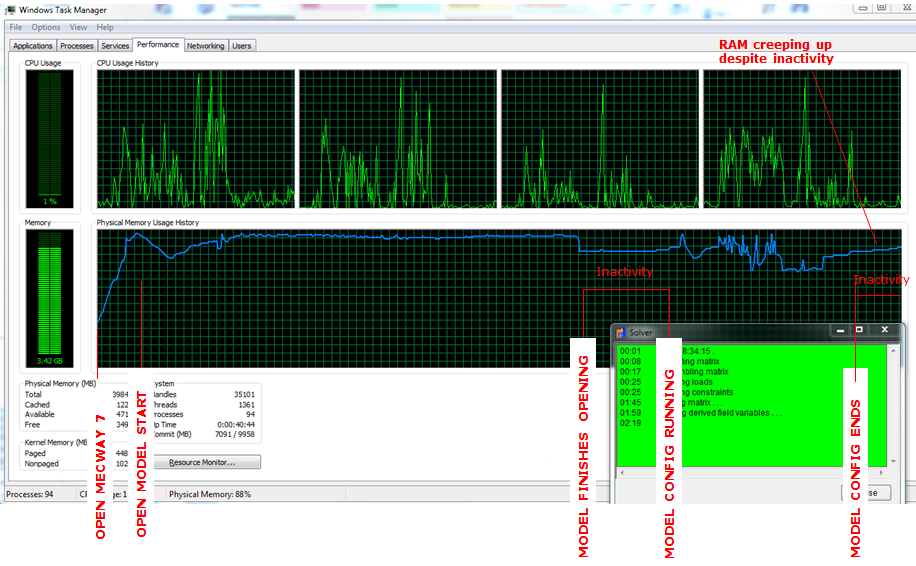Click the third CPU usage history graph
The image size is (916, 566).
tap(600, 139)
